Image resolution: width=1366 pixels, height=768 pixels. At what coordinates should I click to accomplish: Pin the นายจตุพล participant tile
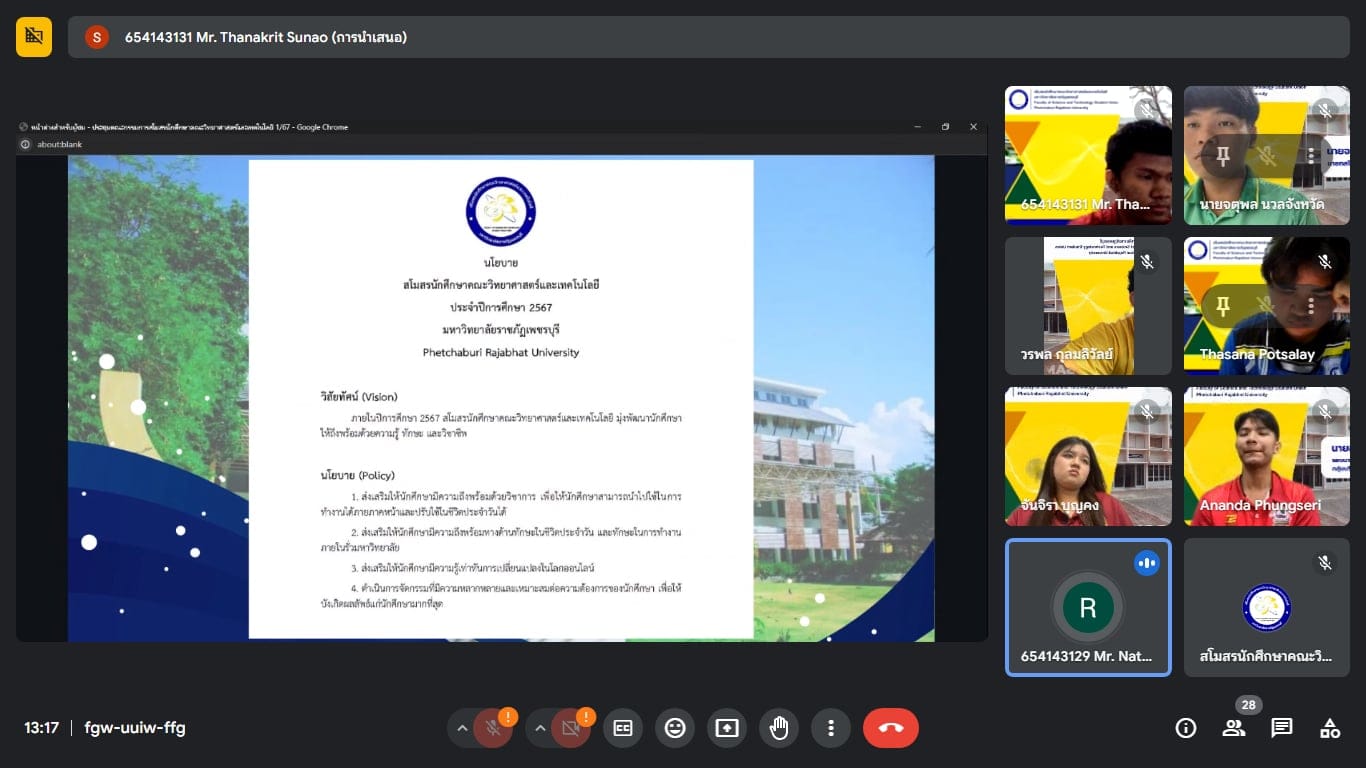(x=1222, y=155)
